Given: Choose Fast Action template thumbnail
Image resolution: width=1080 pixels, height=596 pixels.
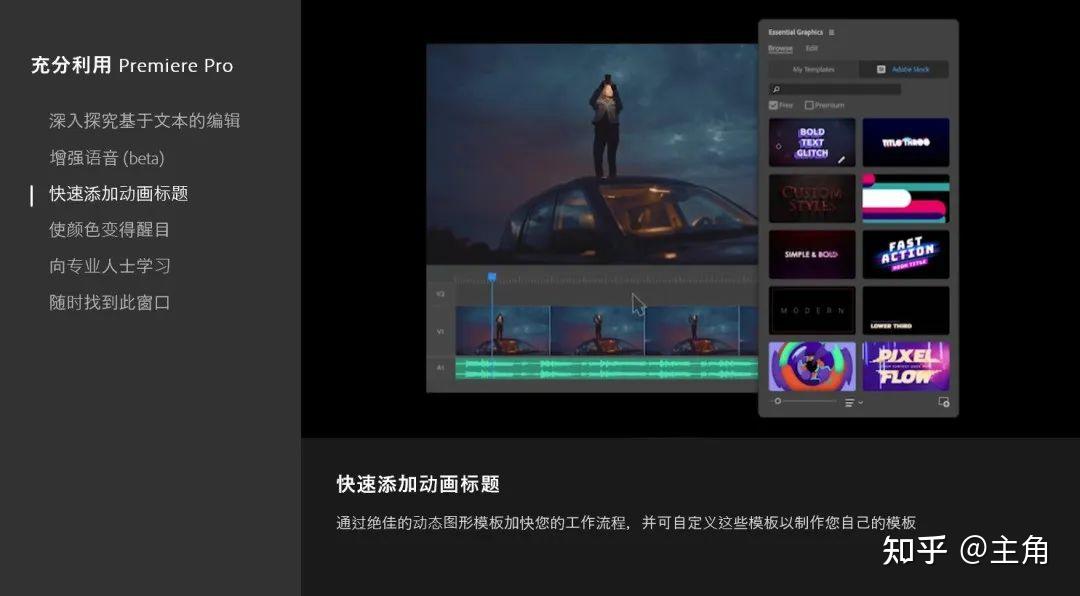Looking at the screenshot, I should (906, 254).
